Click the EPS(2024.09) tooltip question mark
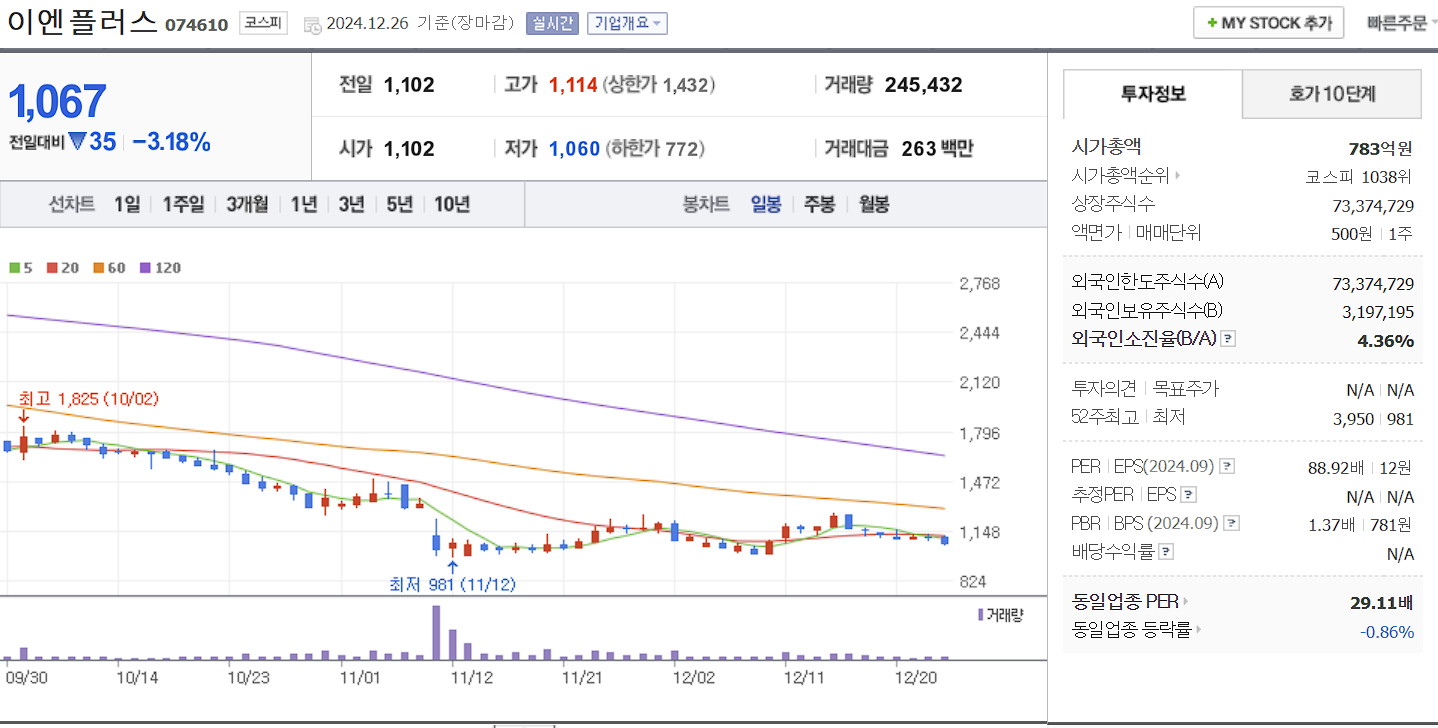 [1227, 466]
